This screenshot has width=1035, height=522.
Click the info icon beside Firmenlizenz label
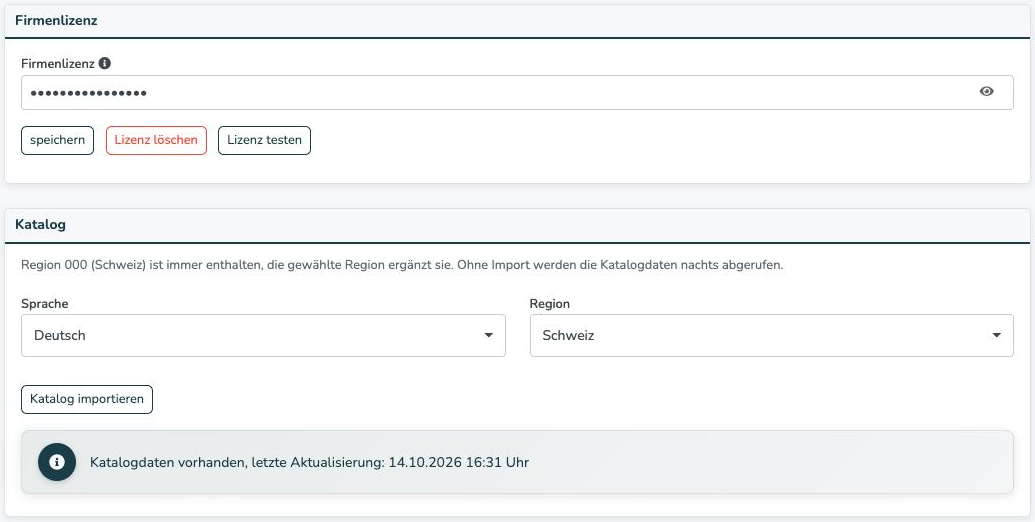click(104, 63)
